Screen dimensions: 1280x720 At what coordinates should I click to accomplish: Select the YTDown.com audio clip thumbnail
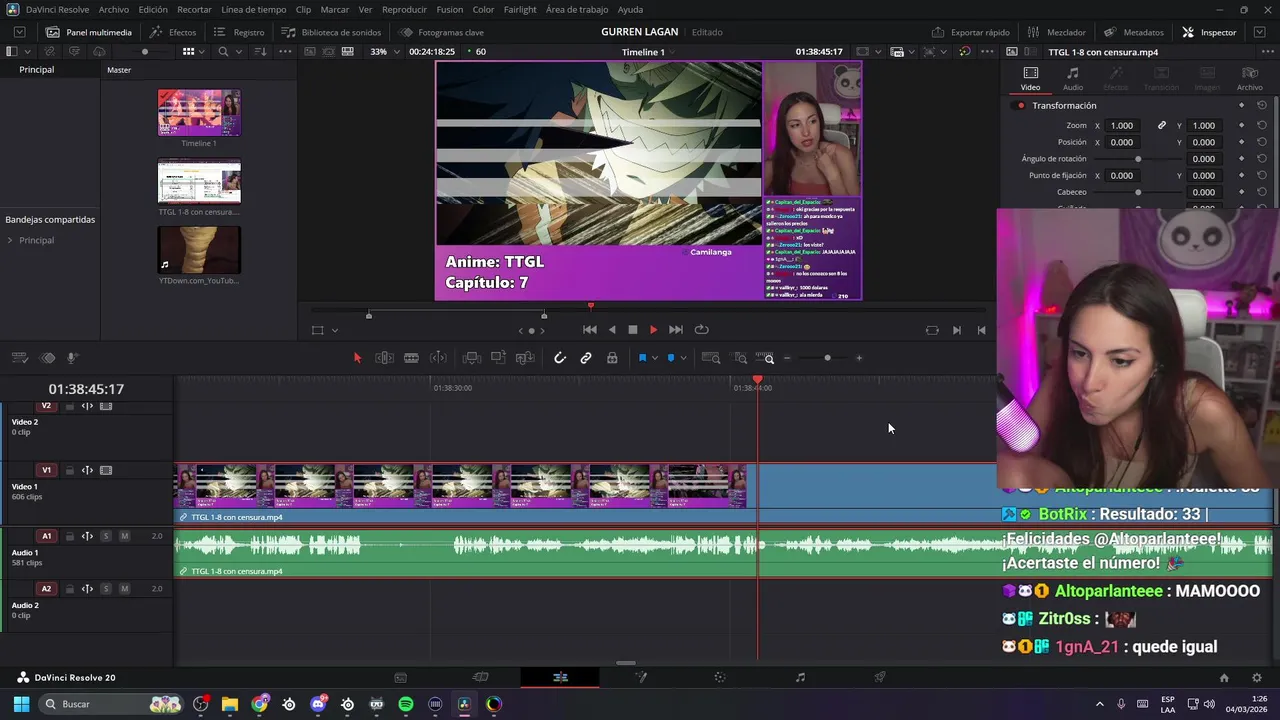tap(199, 250)
